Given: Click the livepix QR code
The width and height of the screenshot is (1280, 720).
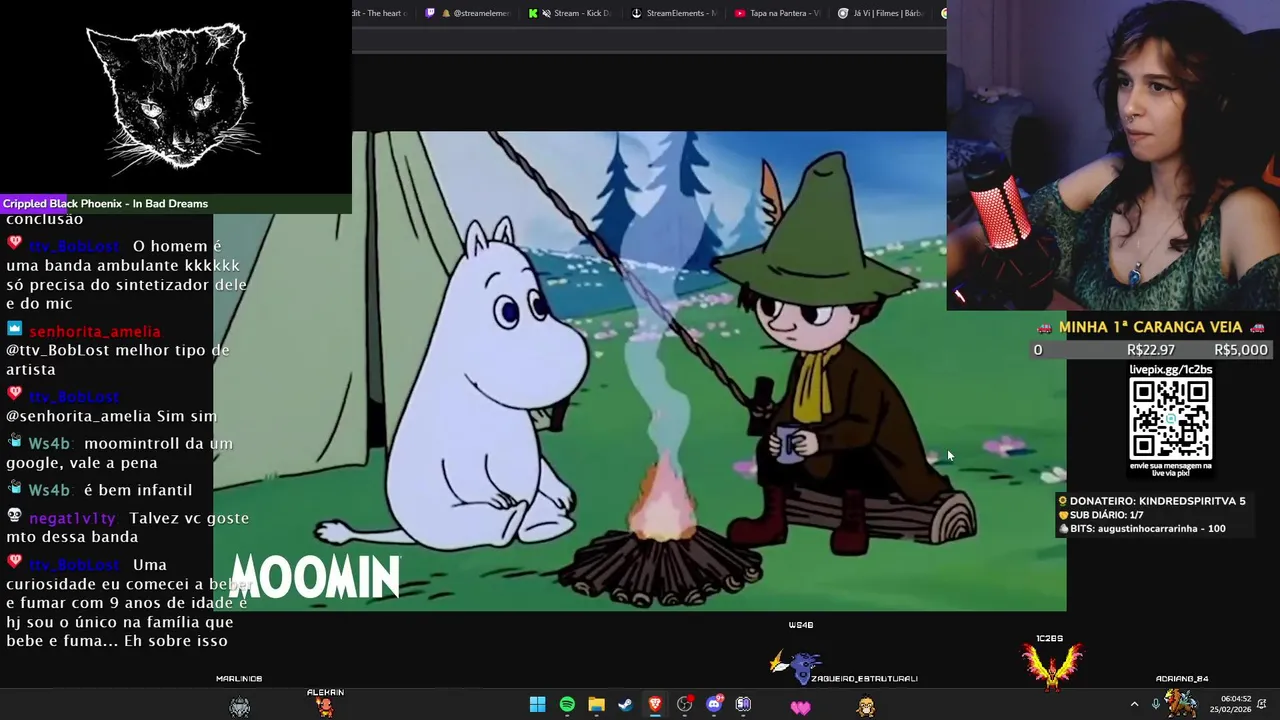Looking at the screenshot, I should point(1170,419).
